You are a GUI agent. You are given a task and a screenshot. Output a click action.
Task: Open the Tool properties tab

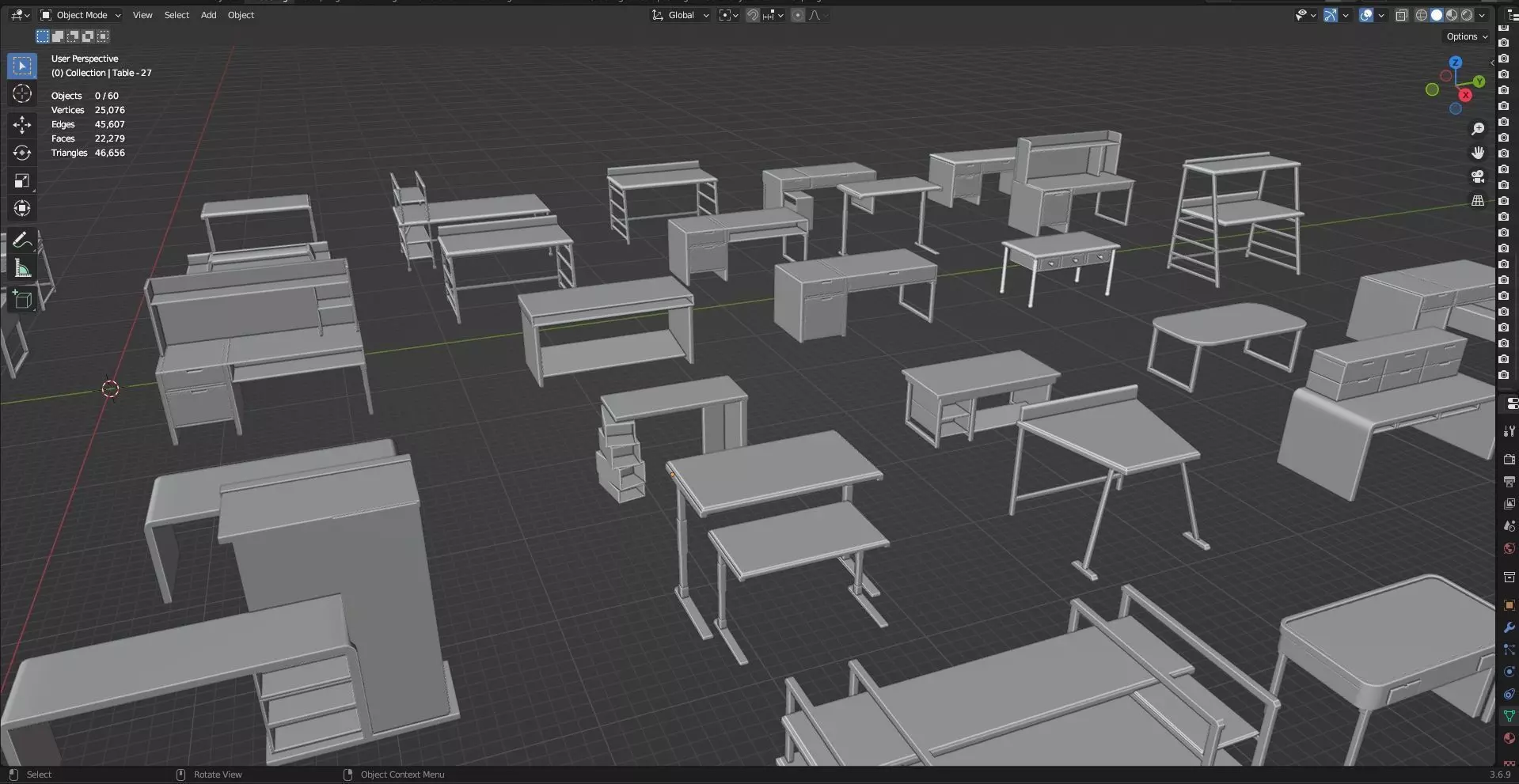[x=1509, y=431]
